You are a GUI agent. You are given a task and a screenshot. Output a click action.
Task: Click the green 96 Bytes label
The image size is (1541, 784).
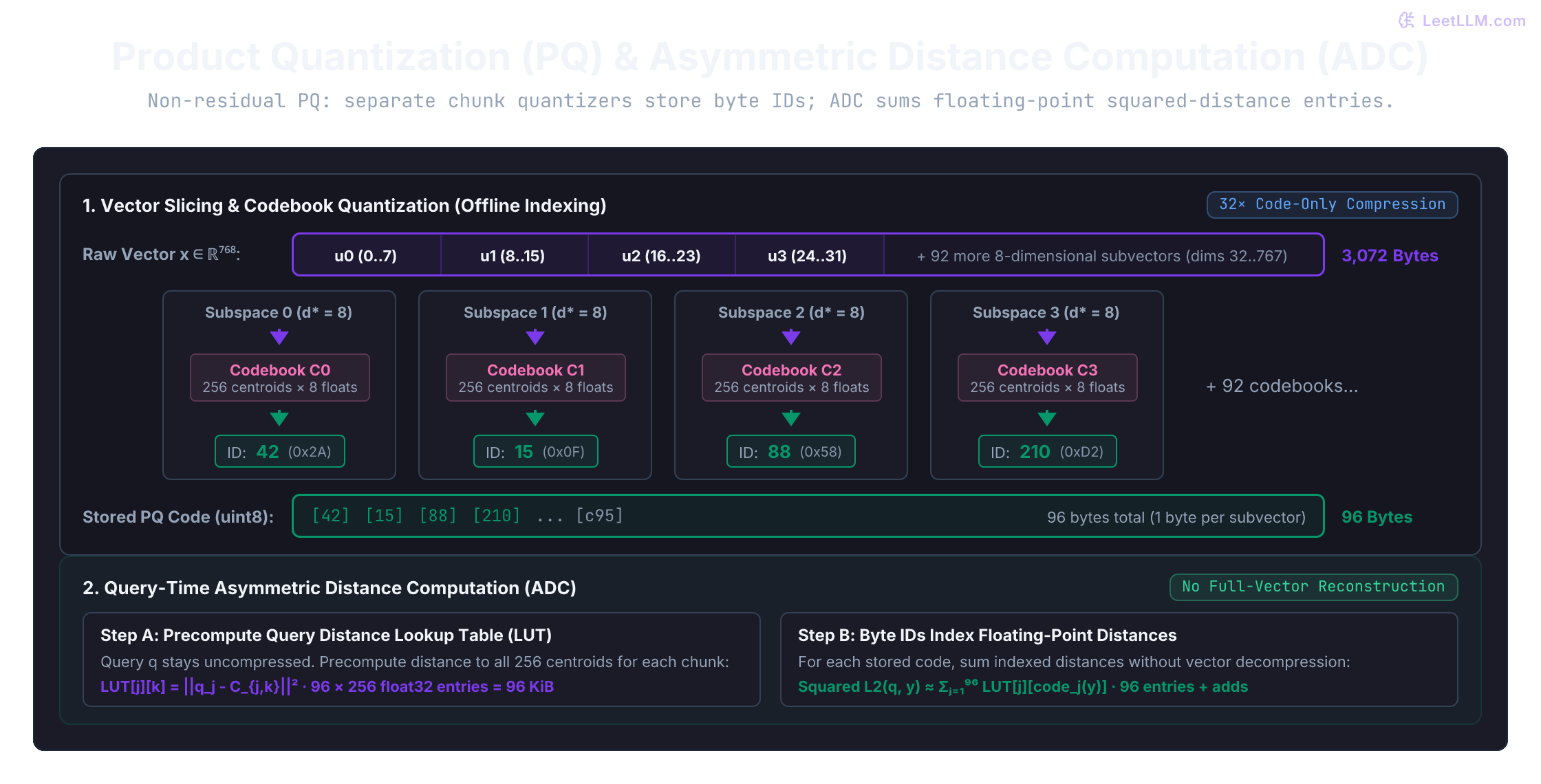point(1377,516)
